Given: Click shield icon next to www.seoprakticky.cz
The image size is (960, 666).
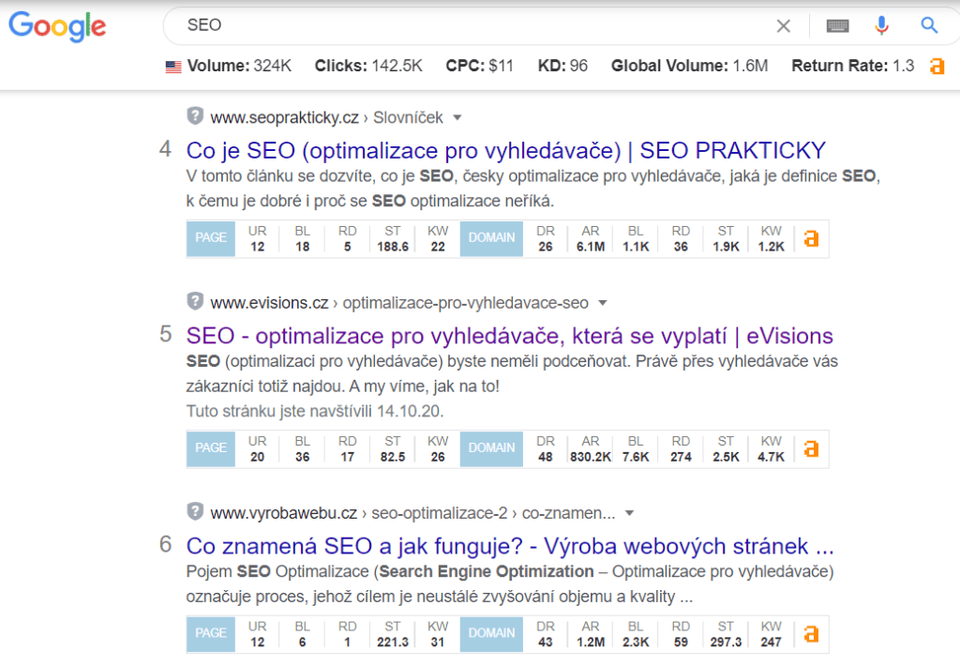Looking at the screenshot, I should coord(195,116).
